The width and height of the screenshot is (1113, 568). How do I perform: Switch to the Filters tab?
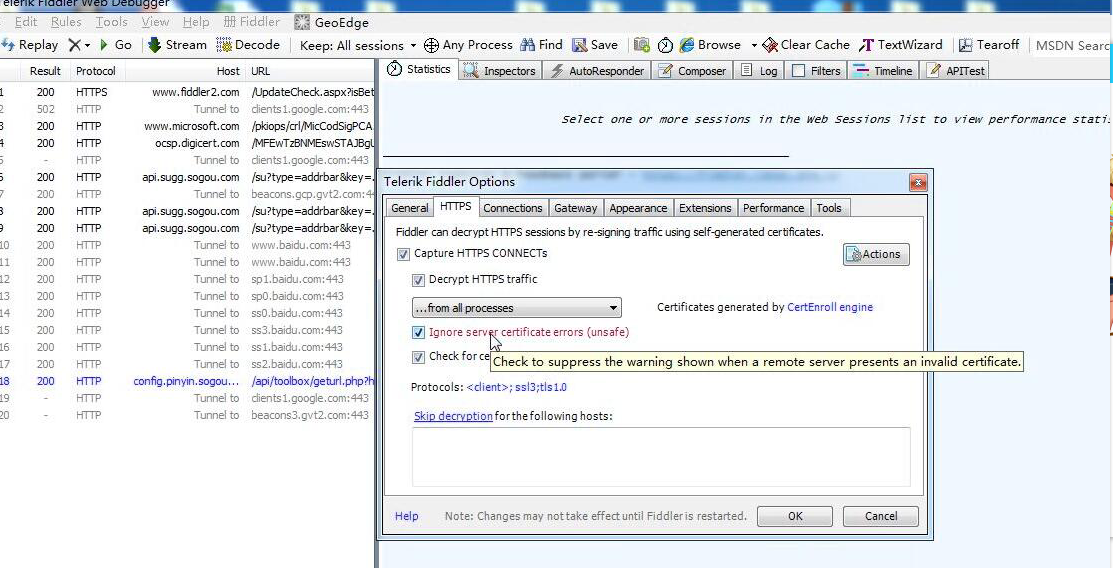coord(816,71)
